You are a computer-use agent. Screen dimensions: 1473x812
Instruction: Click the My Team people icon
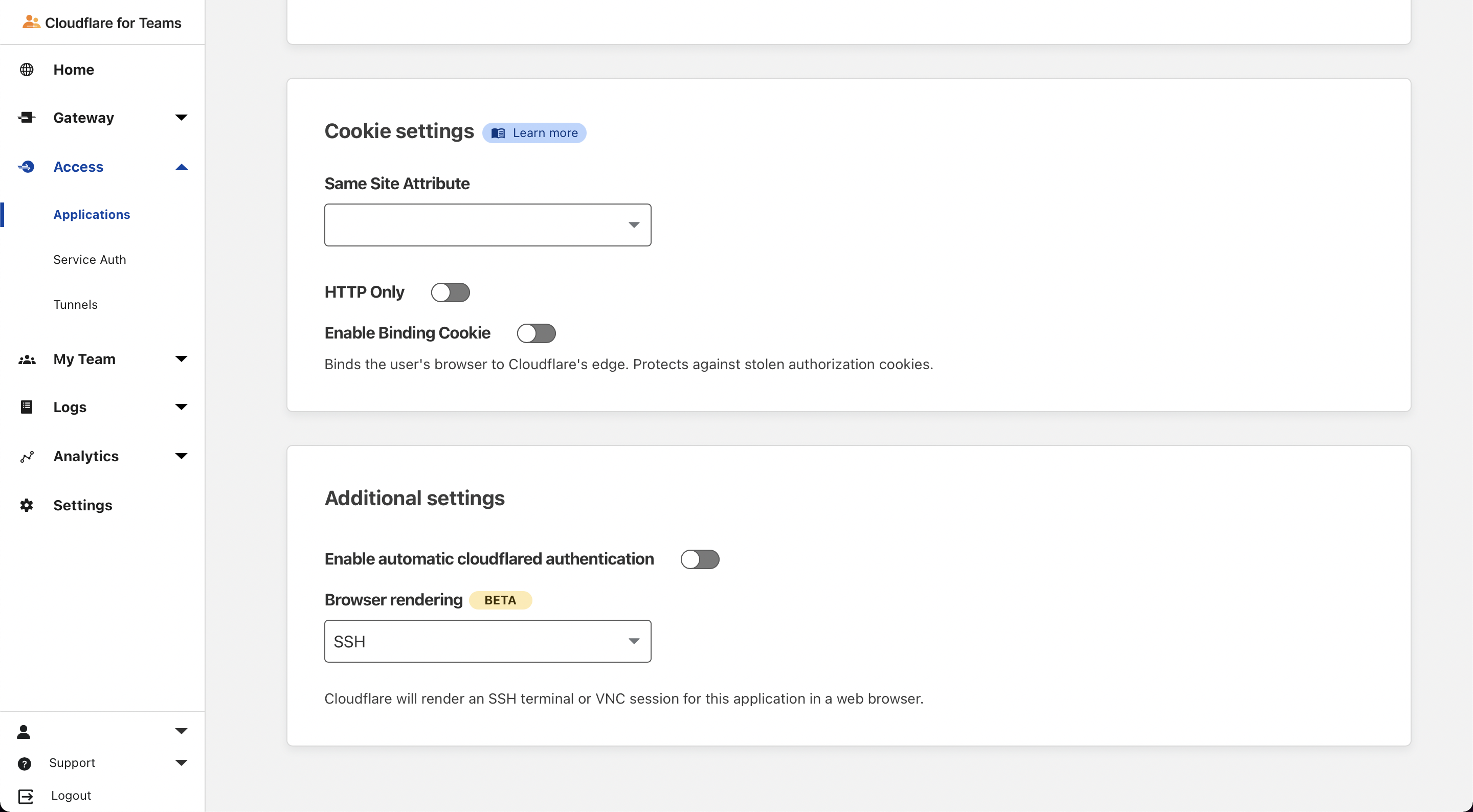coord(26,359)
